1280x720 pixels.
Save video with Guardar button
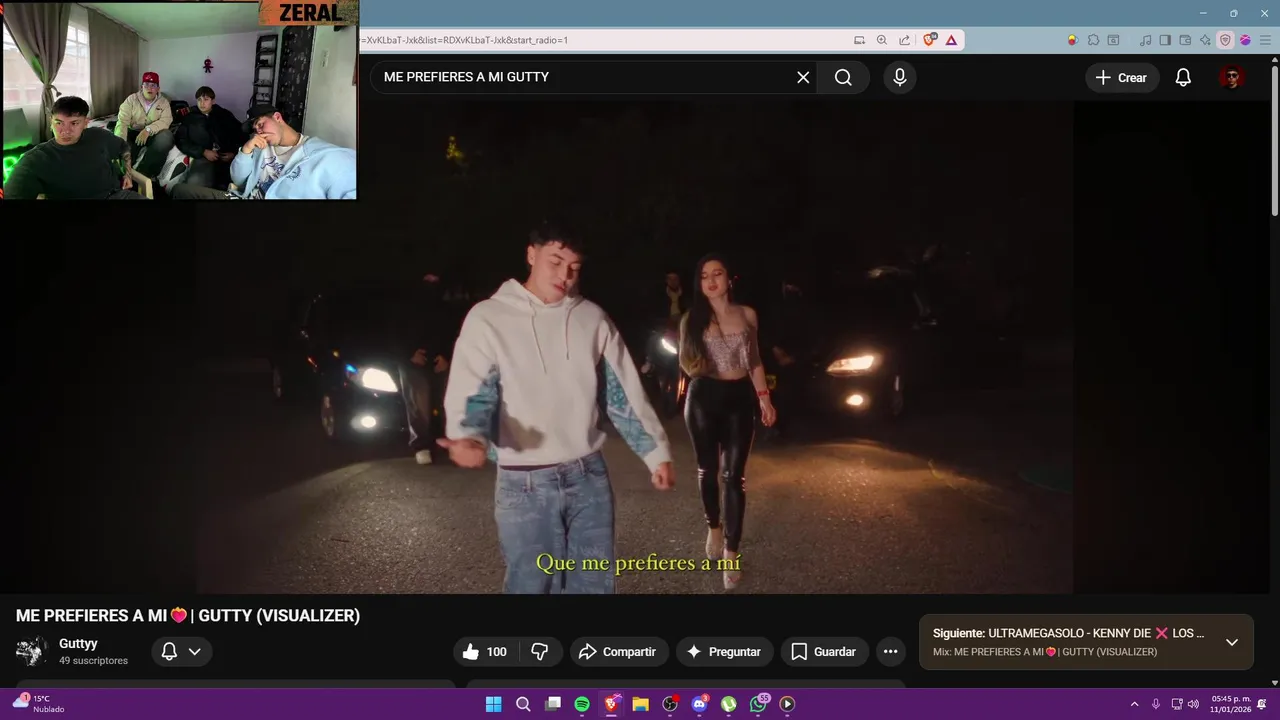coord(824,652)
